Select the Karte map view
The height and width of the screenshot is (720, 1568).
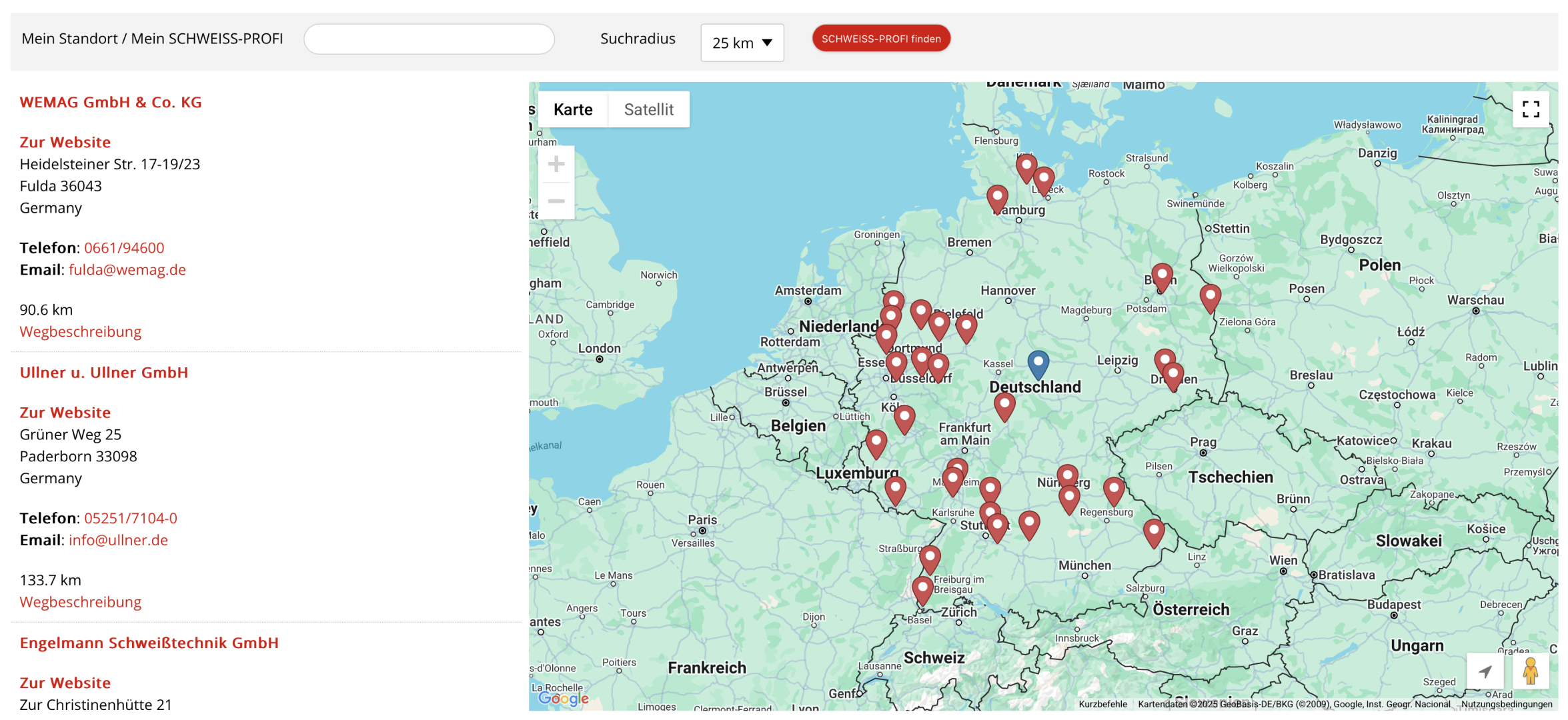[x=573, y=109]
